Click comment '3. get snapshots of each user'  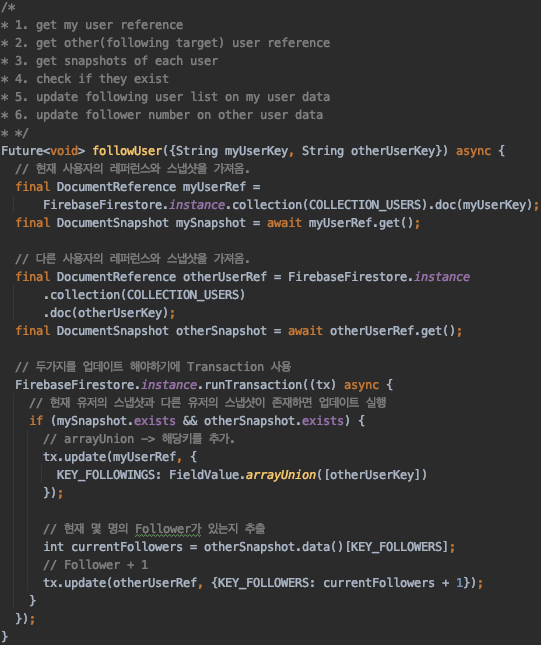(116, 61)
